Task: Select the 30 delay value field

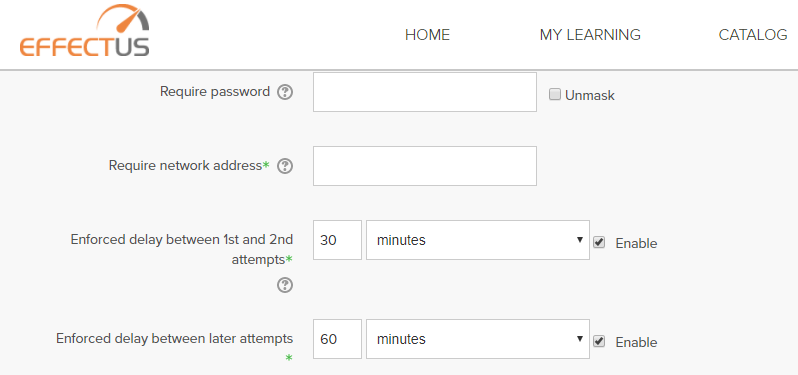Action: coord(337,240)
